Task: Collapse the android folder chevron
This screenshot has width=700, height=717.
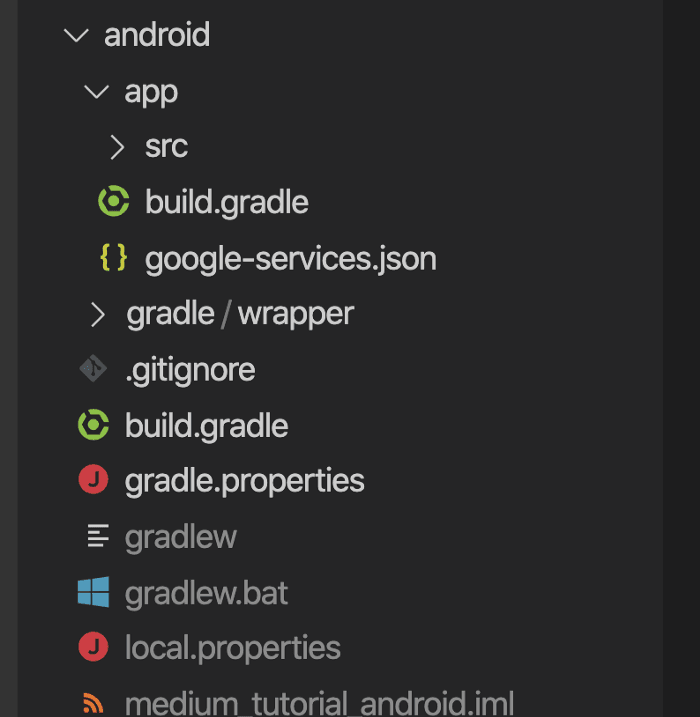Action: coord(76,35)
